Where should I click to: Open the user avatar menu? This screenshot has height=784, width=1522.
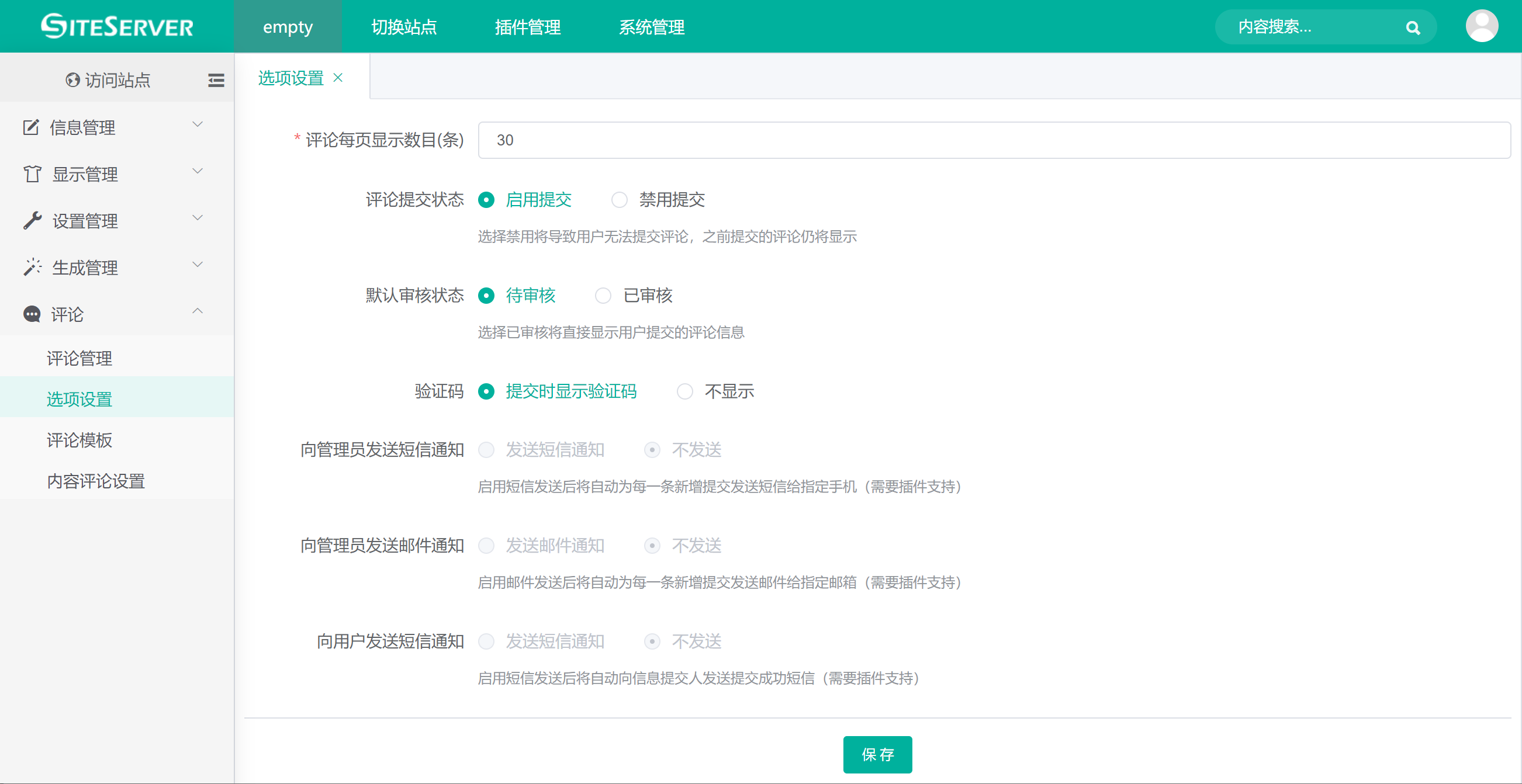1481,26
